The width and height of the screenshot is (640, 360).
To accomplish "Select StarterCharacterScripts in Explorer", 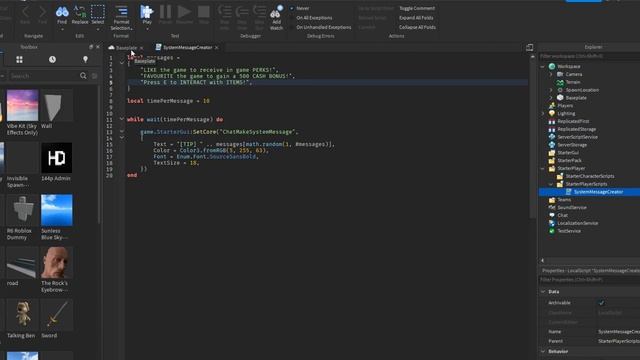I will point(589,176).
